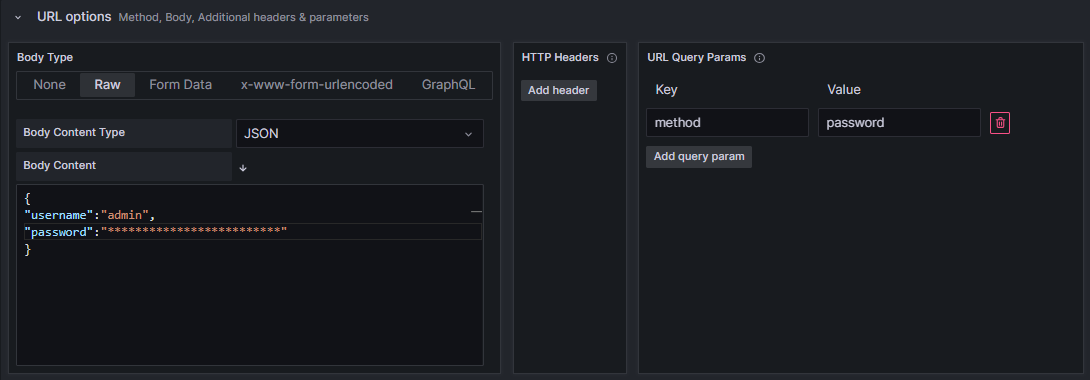Click the Value column header
Image resolution: width=1090 pixels, height=380 pixels.
coord(844,90)
